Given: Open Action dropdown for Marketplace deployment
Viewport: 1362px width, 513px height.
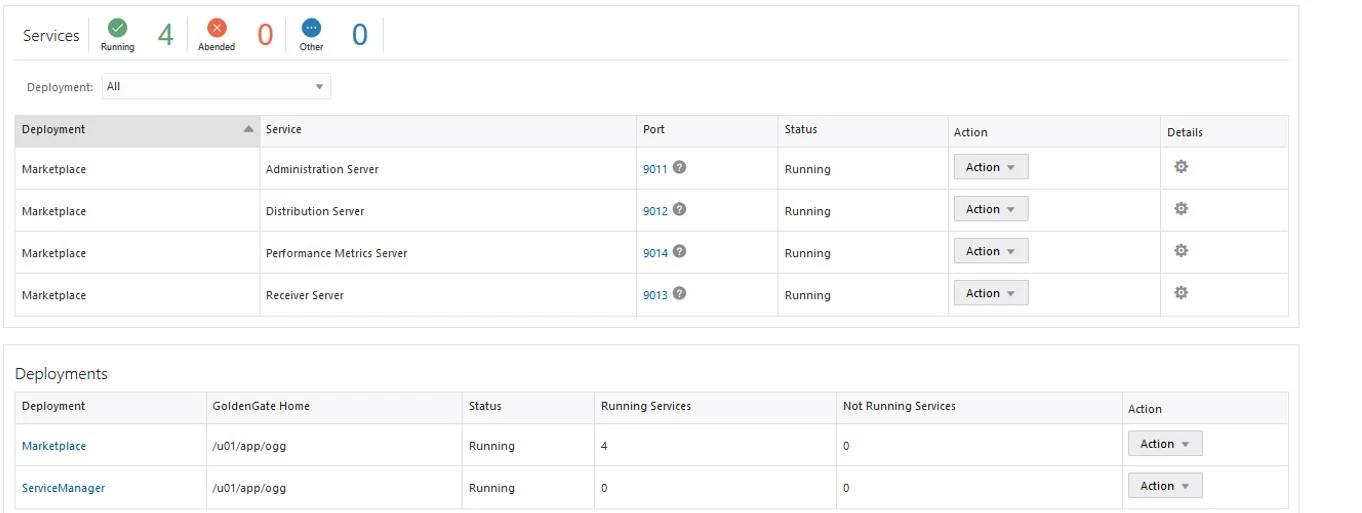Looking at the screenshot, I should pos(1164,444).
